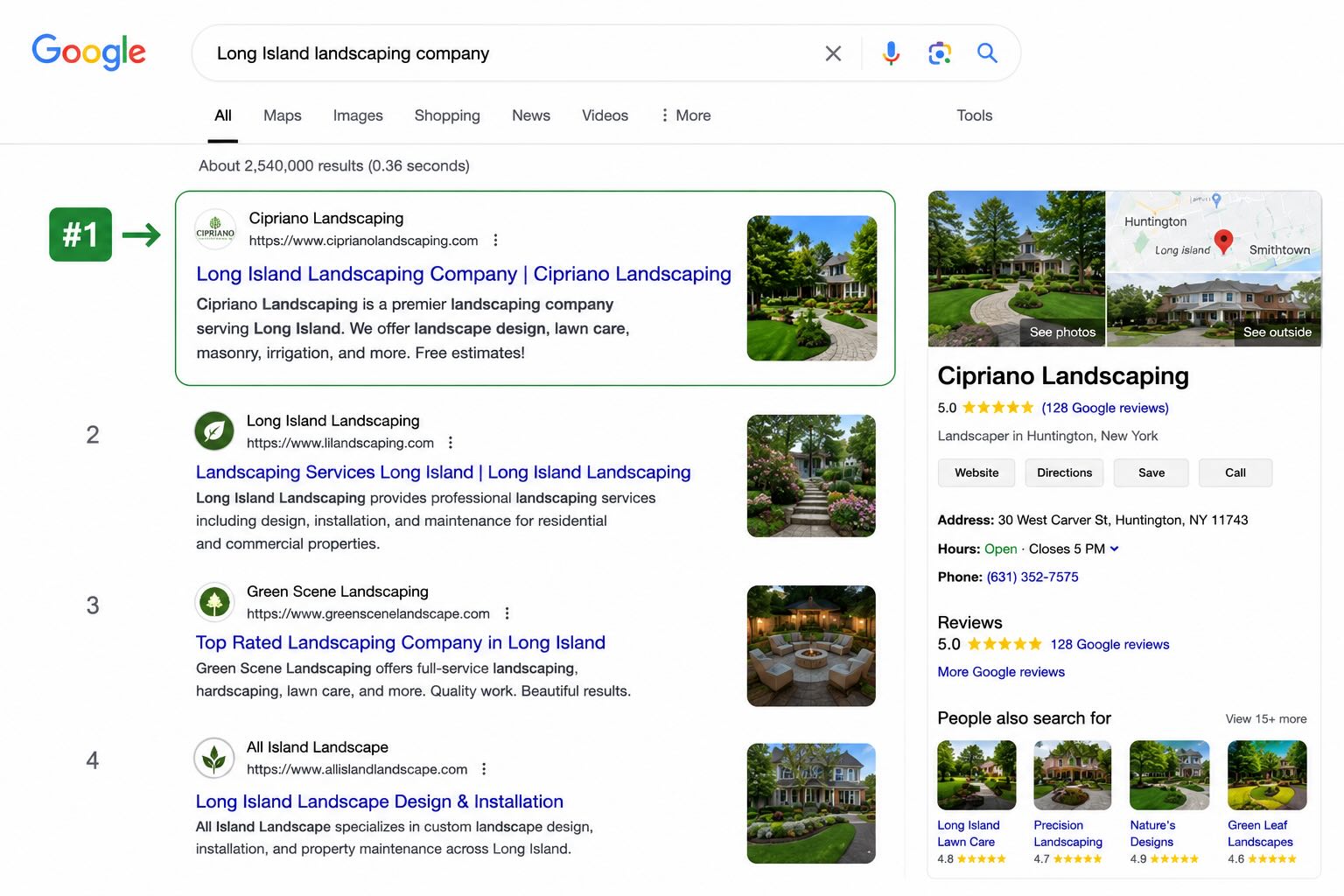
Task: Open Top Rated Landscaping Company in Long Island link
Action: point(401,642)
